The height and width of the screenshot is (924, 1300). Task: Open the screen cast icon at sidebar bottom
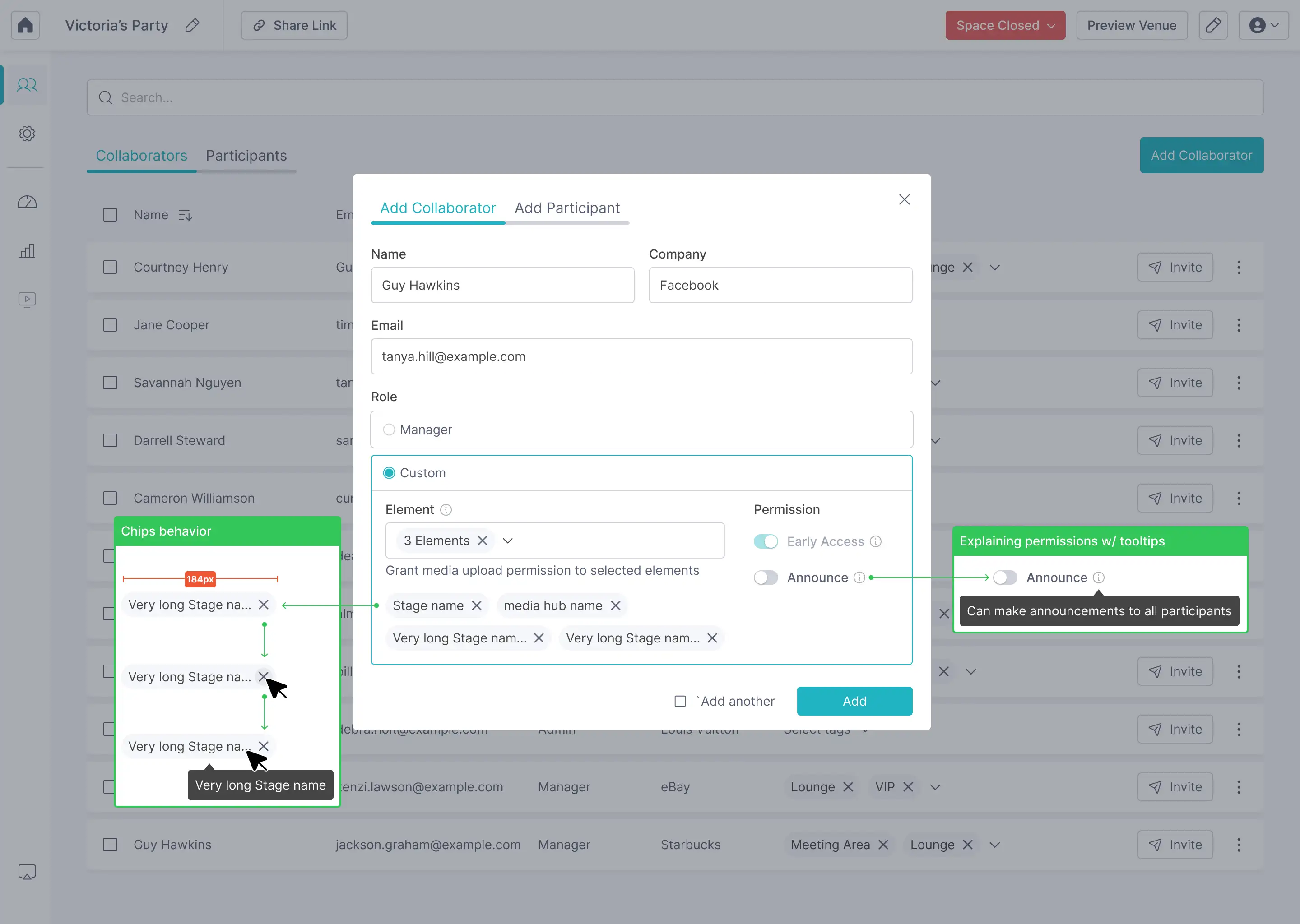pyautogui.click(x=27, y=872)
